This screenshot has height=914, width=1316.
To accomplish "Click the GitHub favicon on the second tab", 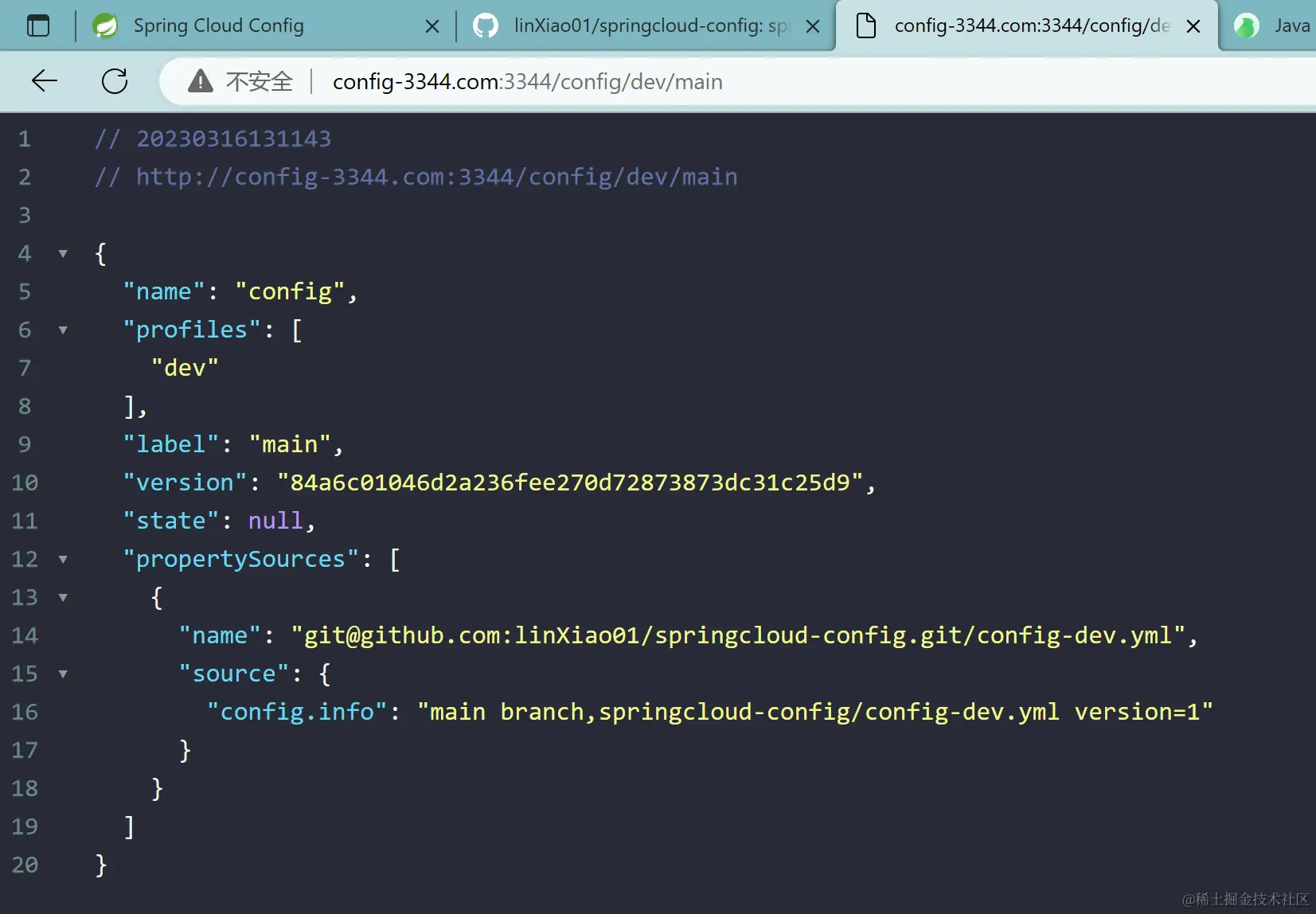I will point(486,25).
